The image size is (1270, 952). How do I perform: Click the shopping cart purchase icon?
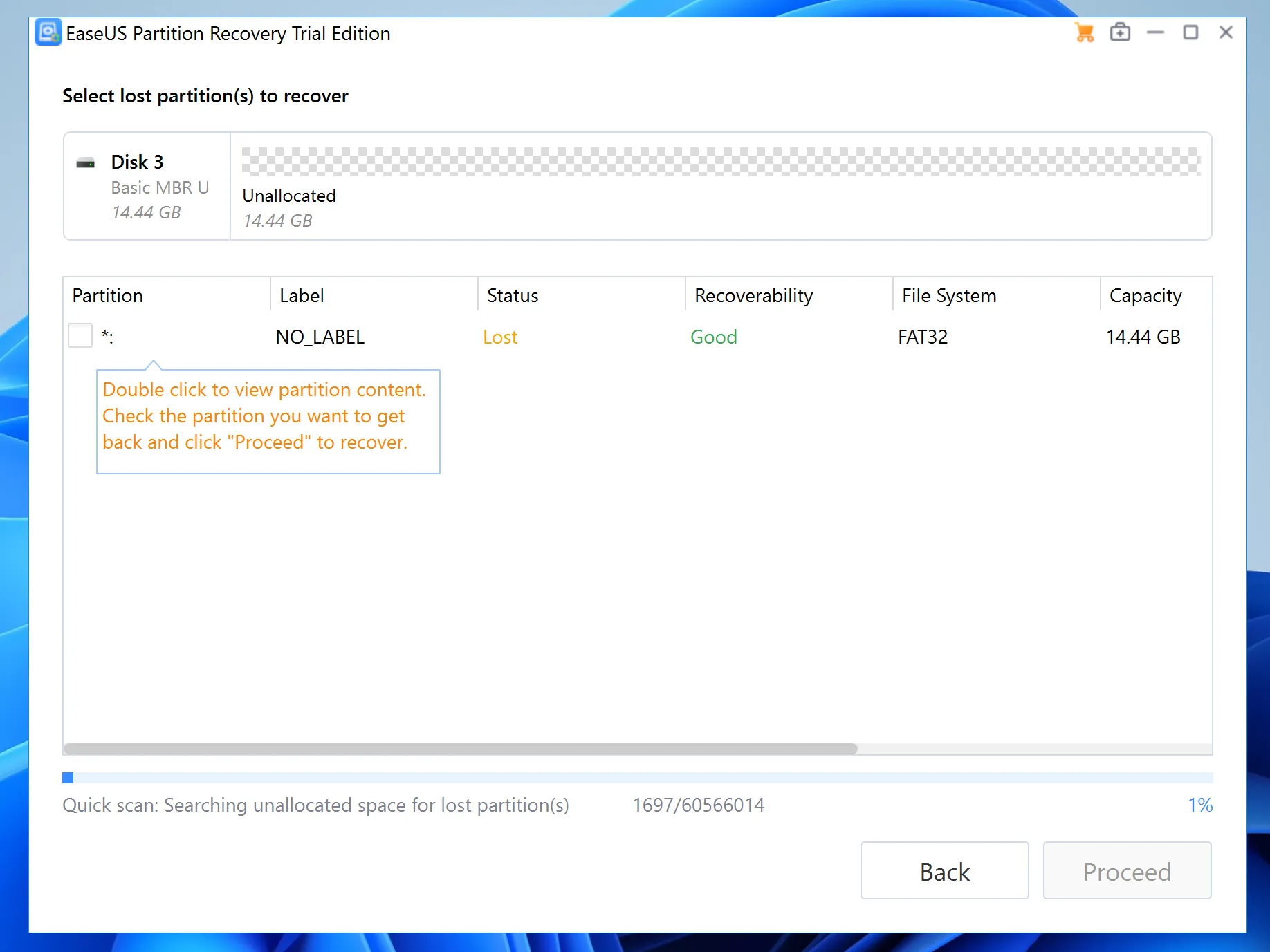click(1084, 32)
